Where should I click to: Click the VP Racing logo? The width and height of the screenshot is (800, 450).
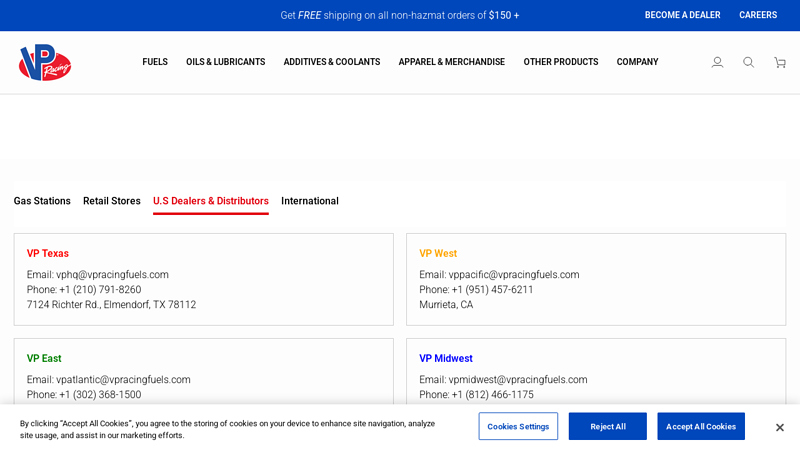pos(45,62)
